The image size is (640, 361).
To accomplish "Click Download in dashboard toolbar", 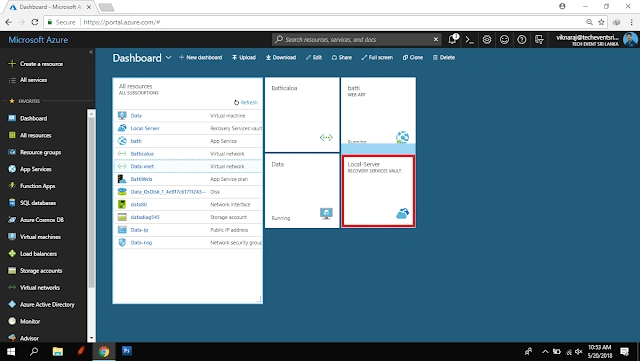I will pos(281,58).
